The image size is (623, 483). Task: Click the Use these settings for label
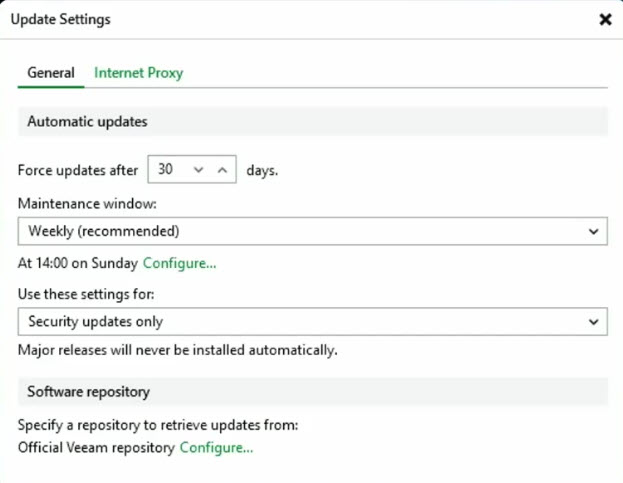tap(86, 294)
